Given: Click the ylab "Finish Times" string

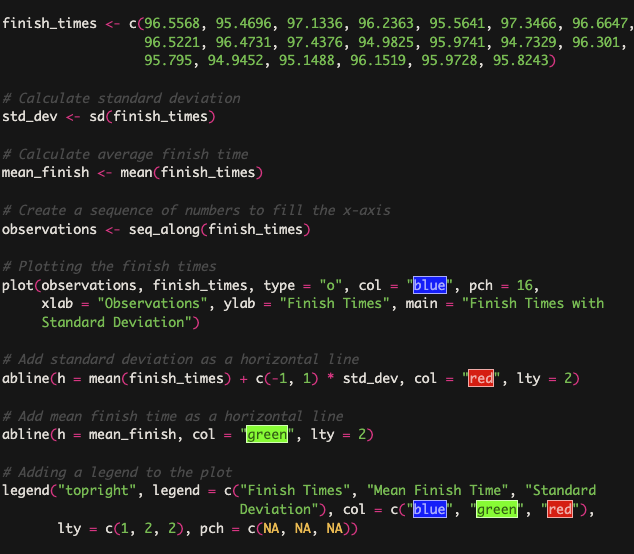Looking at the screenshot, I should tap(334, 303).
